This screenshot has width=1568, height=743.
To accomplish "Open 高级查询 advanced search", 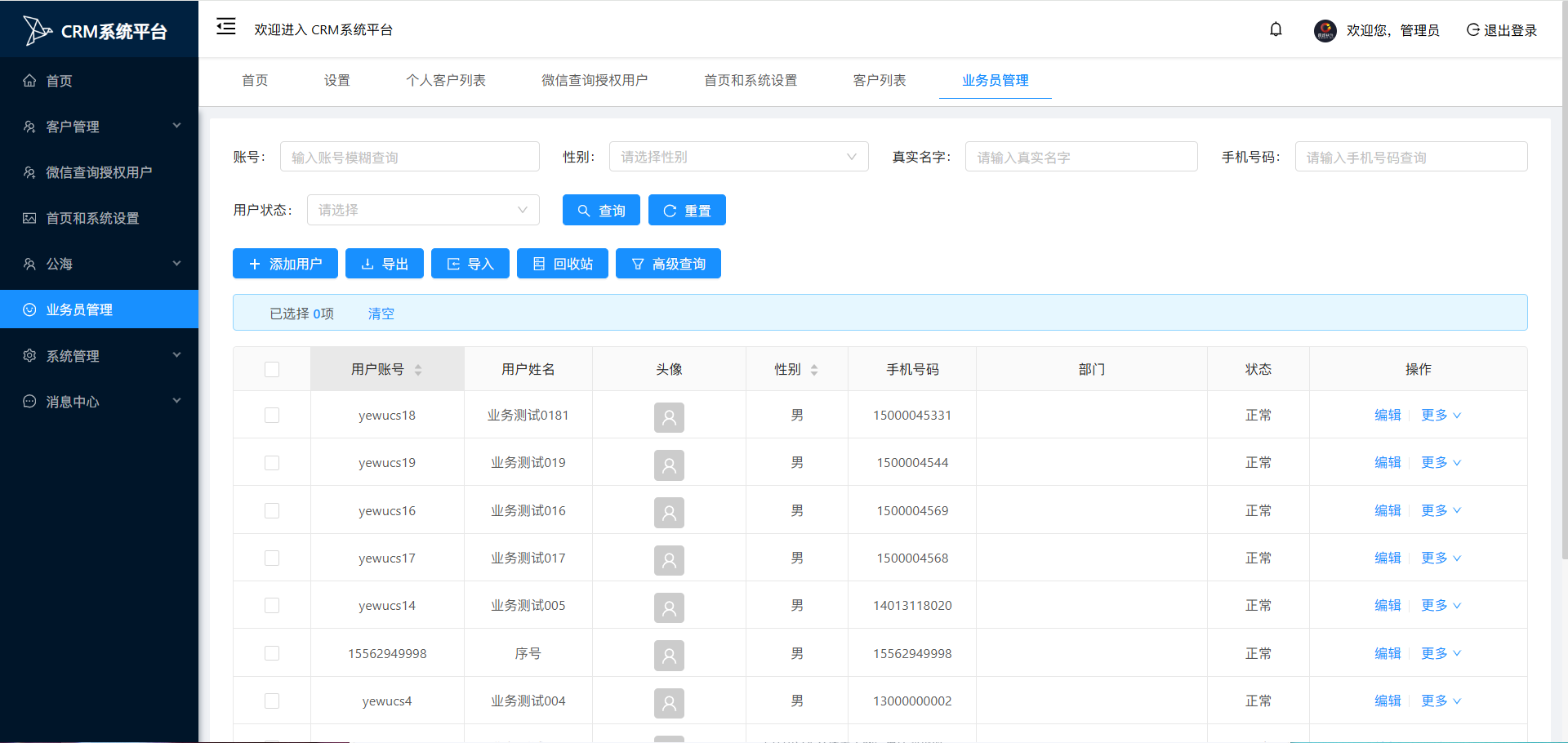I will coord(668,264).
